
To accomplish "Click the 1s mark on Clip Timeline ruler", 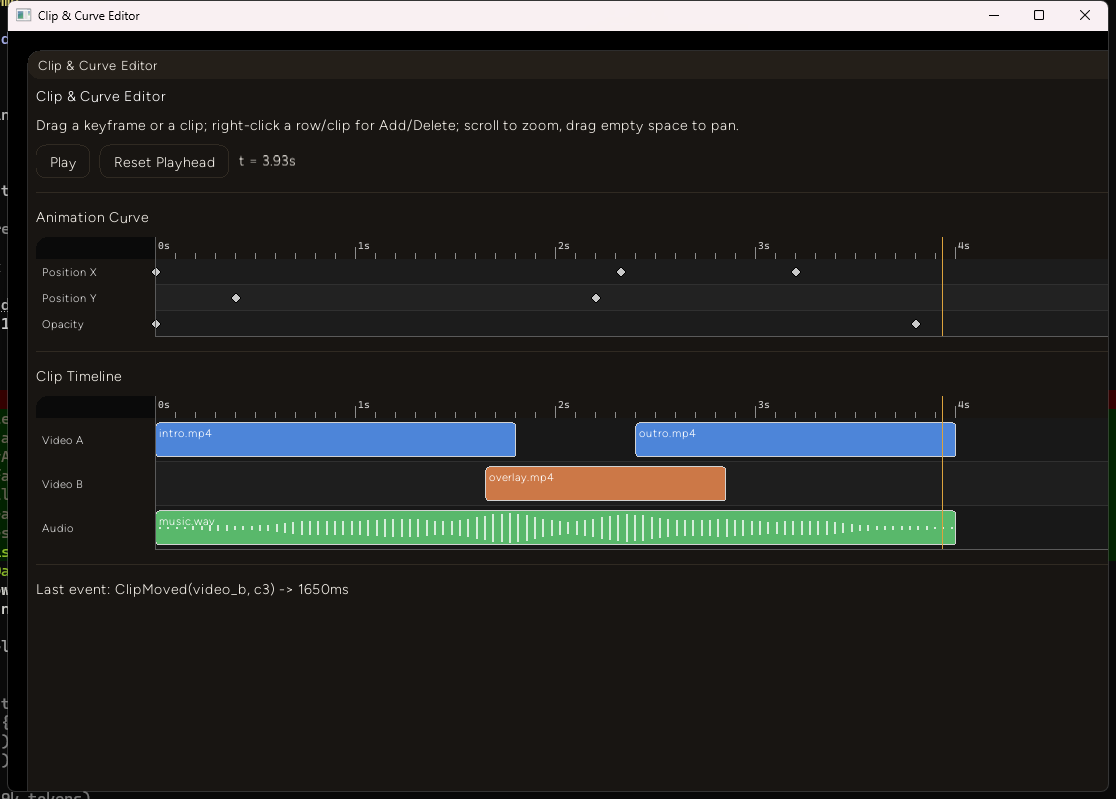I will [x=363, y=405].
